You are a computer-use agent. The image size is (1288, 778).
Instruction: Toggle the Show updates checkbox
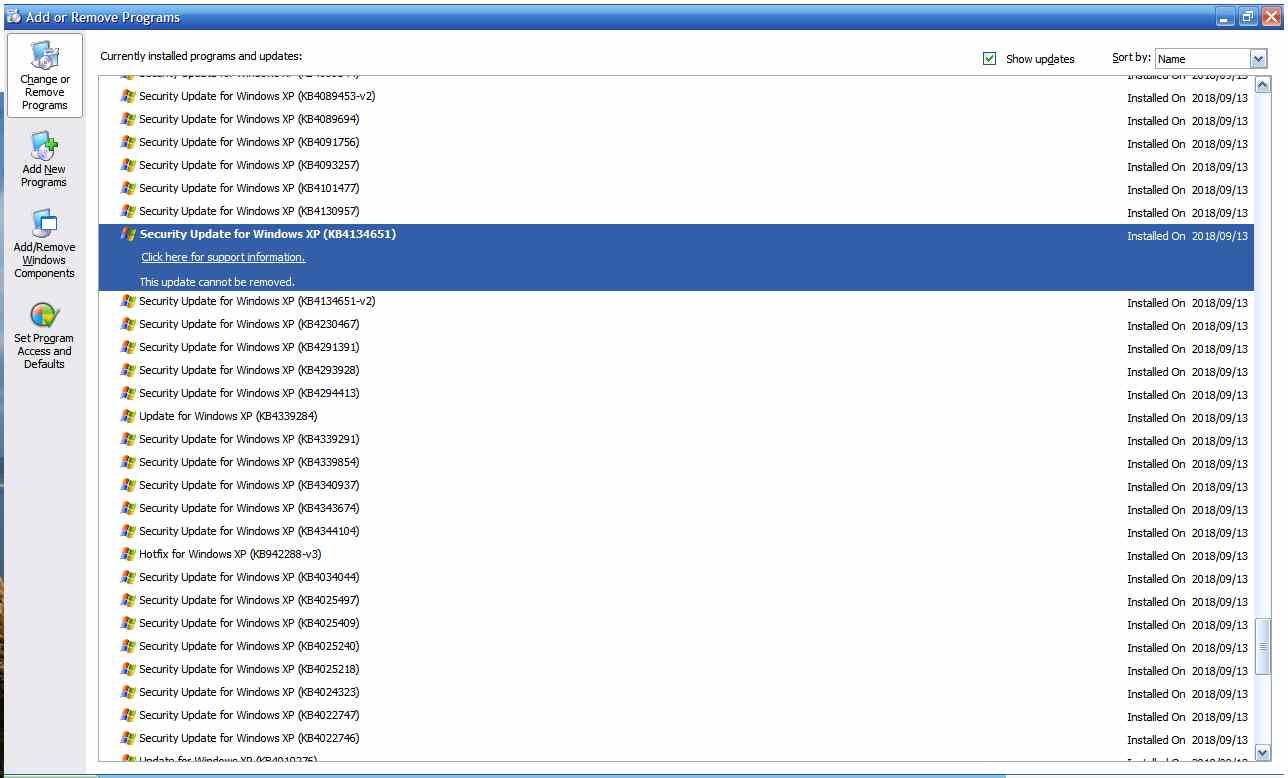coord(989,59)
